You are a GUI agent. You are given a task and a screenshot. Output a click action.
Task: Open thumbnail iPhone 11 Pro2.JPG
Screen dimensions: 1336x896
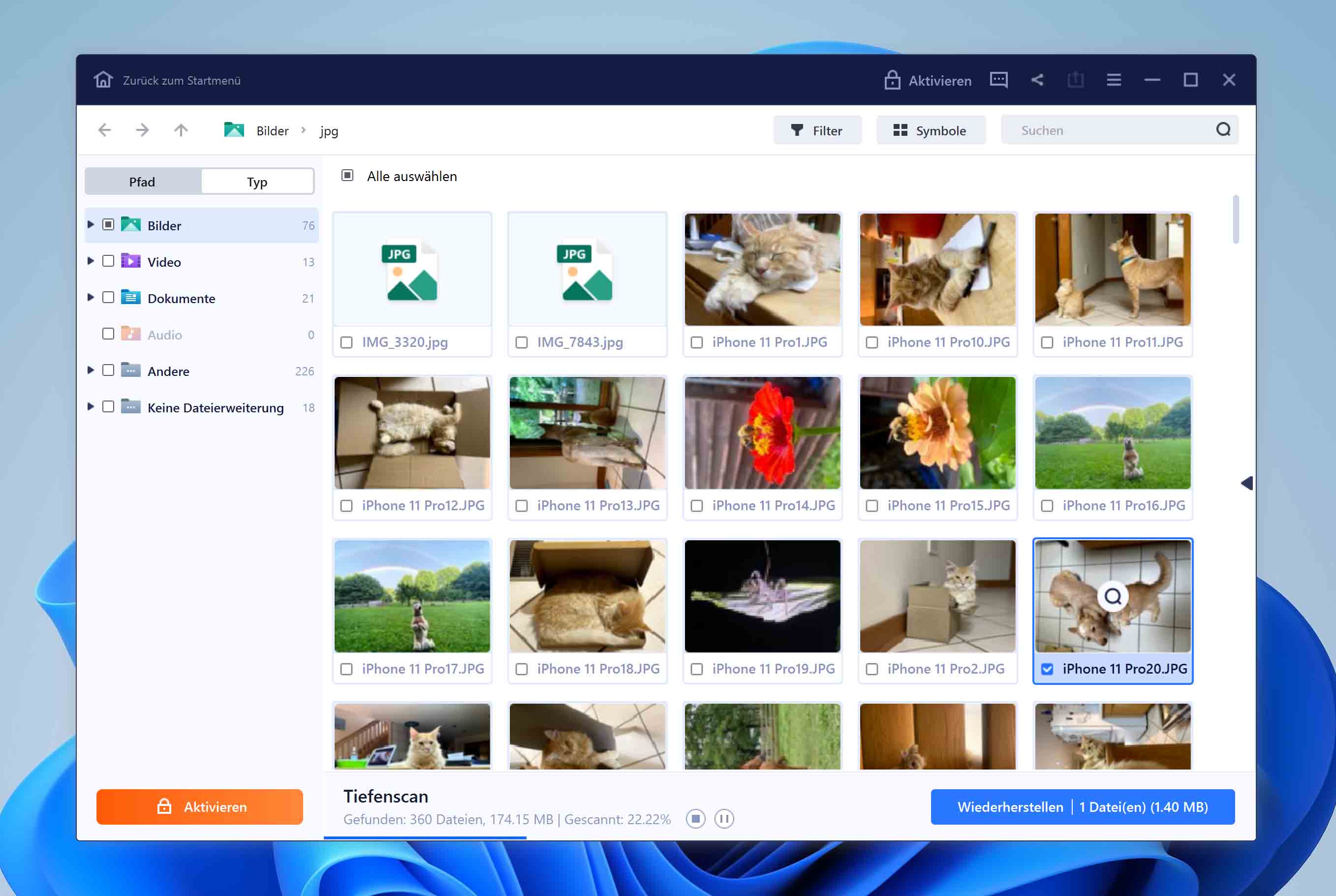(937, 596)
